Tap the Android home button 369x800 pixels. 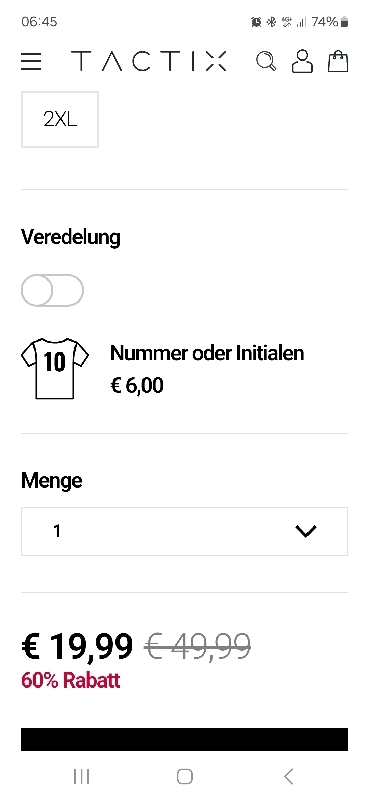[185, 777]
